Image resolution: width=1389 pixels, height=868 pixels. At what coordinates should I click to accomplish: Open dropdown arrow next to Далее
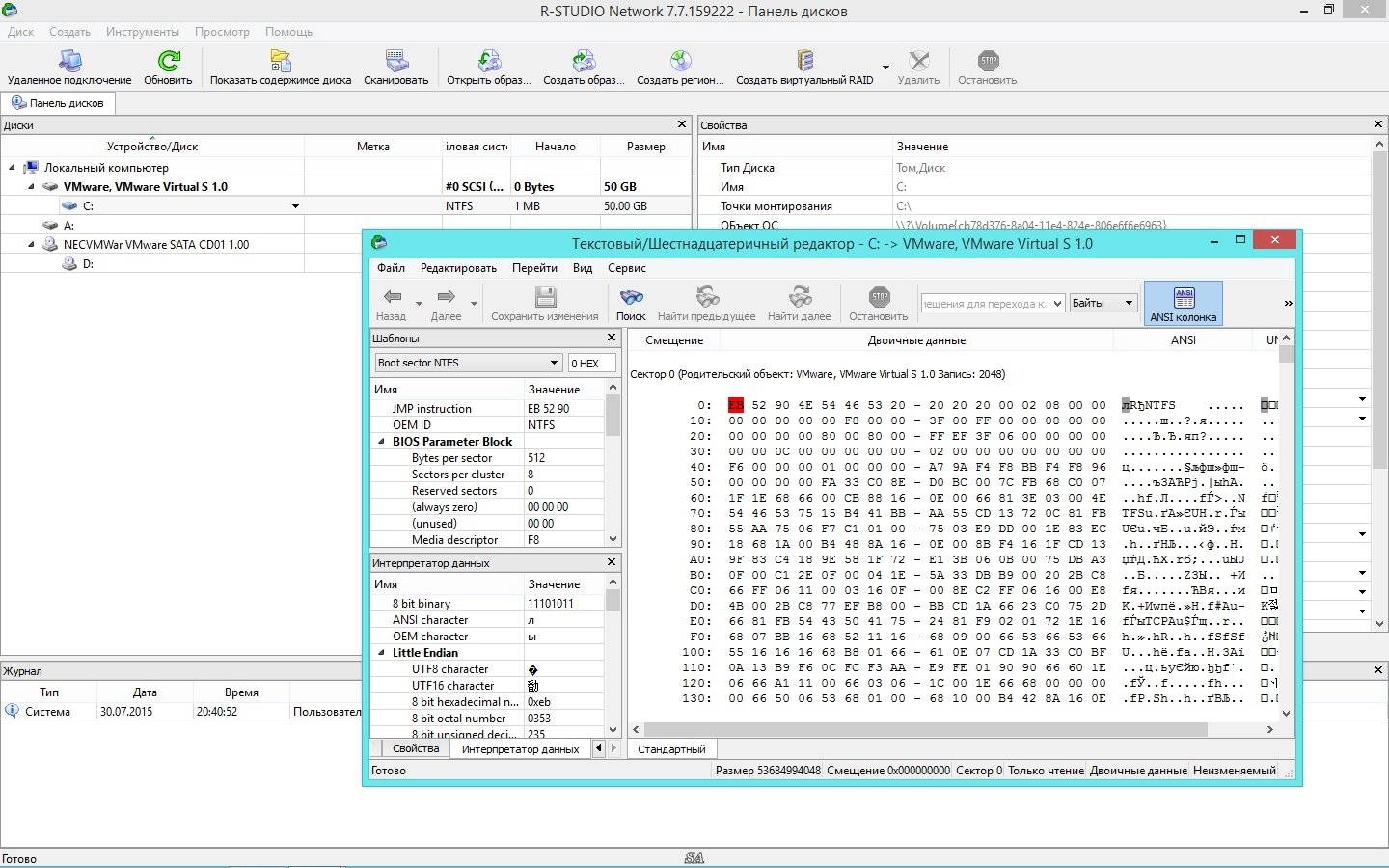pyautogui.click(x=474, y=304)
